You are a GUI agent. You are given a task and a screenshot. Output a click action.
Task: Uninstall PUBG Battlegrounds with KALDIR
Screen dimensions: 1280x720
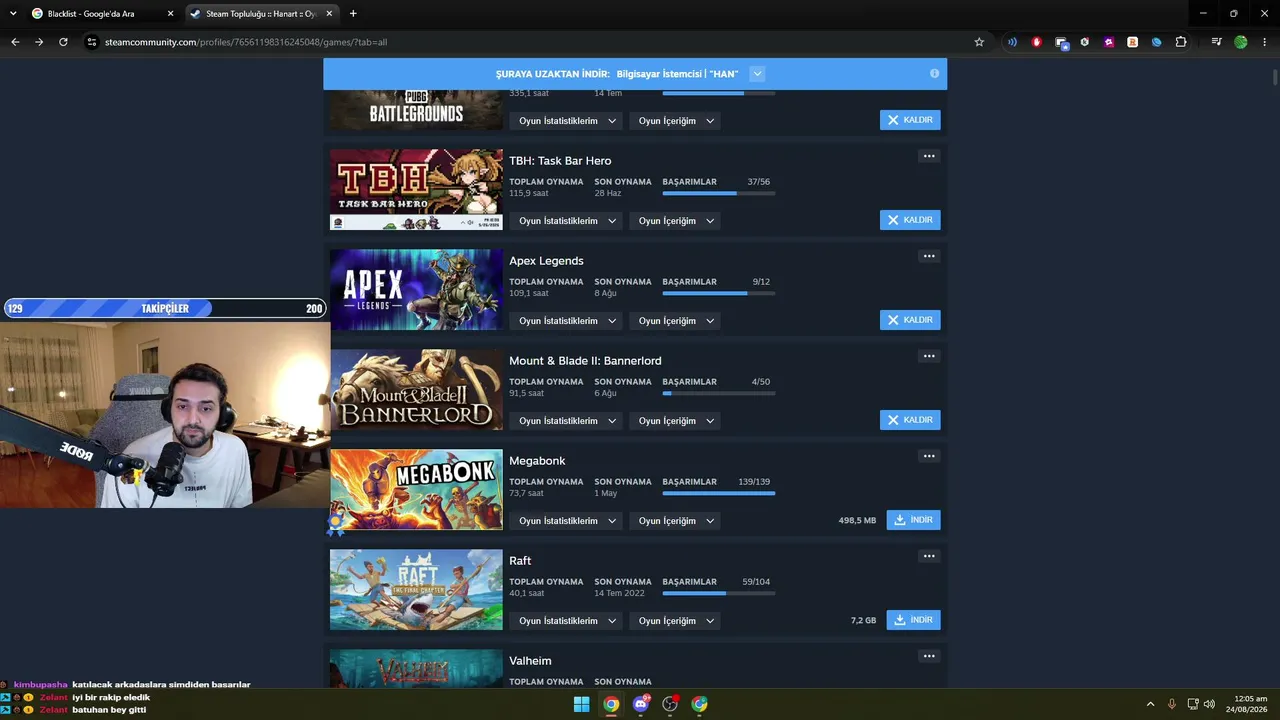[910, 120]
